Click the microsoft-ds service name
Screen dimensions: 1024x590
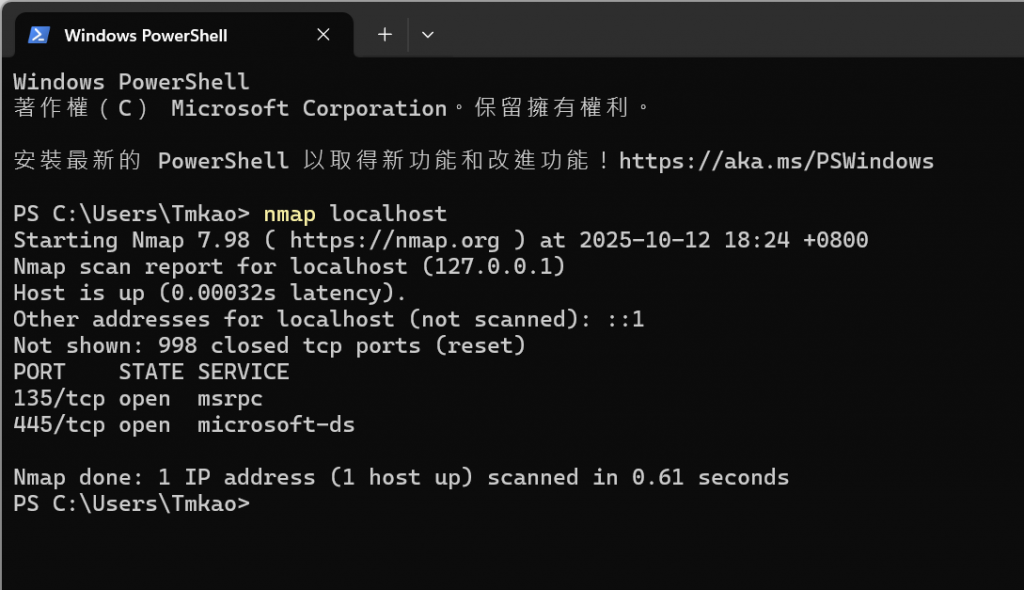pos(276,425)
